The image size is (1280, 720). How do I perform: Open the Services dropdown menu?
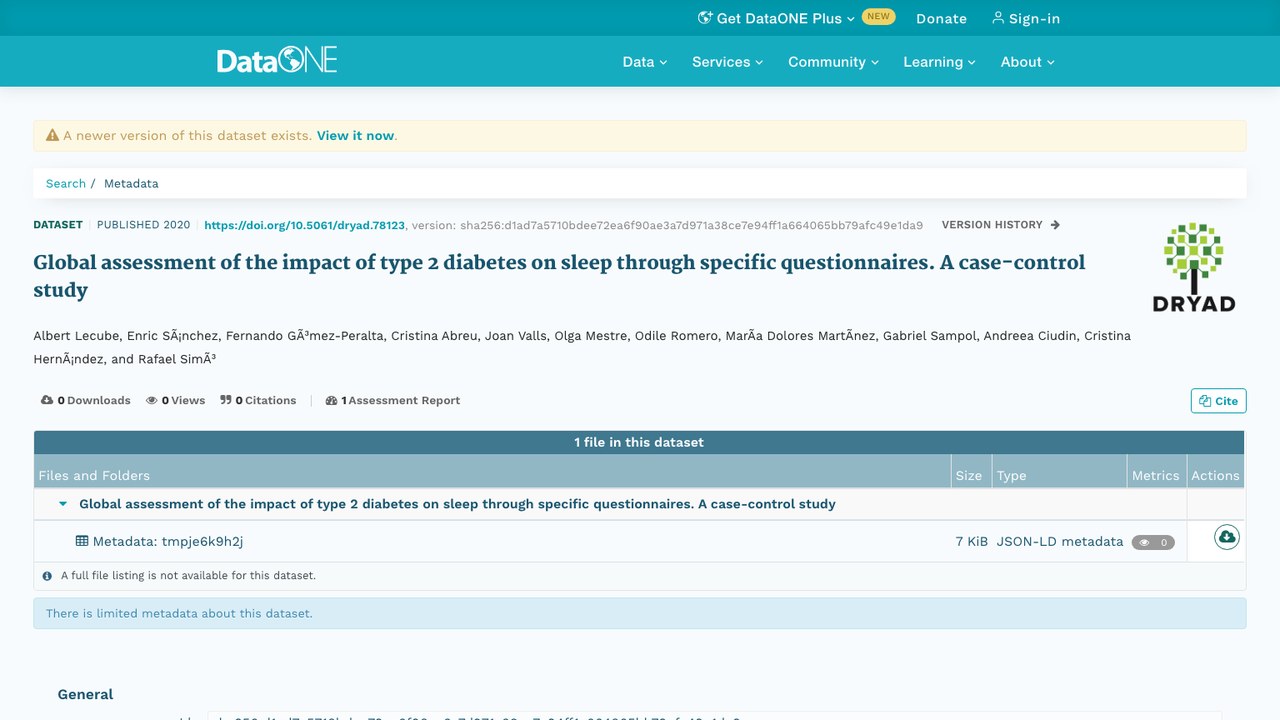(727, 61)
